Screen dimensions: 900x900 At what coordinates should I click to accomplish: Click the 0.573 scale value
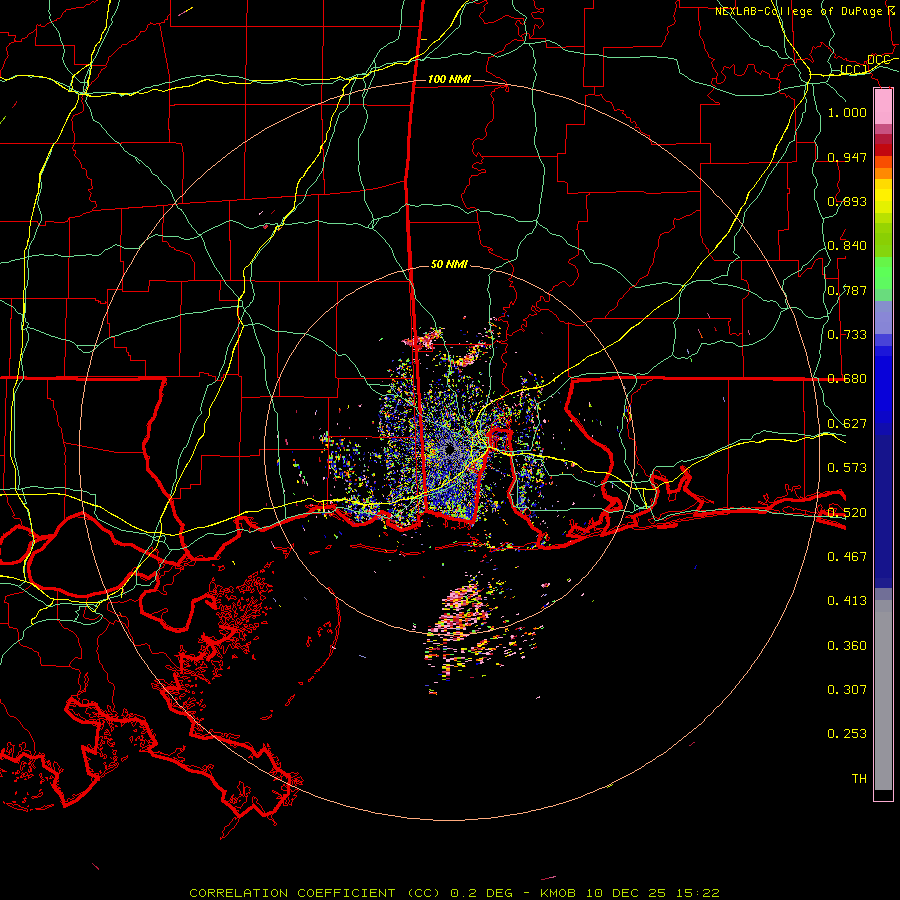tap(847, 468)
